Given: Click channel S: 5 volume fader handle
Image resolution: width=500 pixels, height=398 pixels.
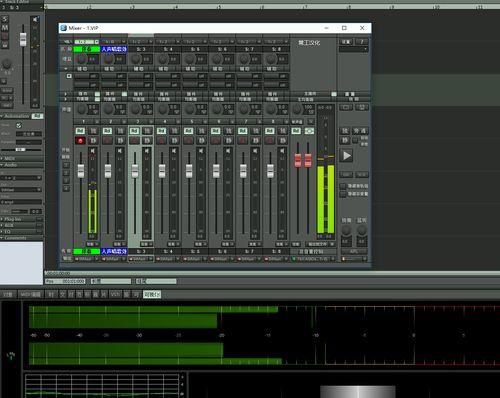Looking at the screenshot, I should coord(189,171).
